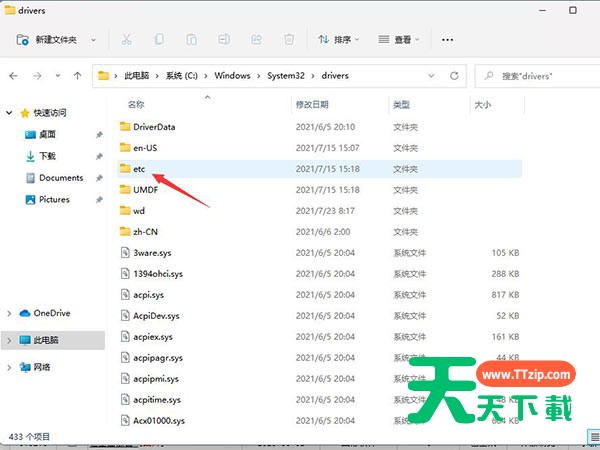
Task: Click the Copy icon in toolbar
Action: [159, 40]
